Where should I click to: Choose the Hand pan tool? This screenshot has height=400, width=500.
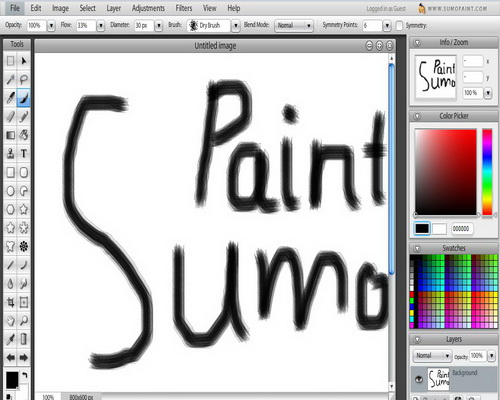pos(10,321)
